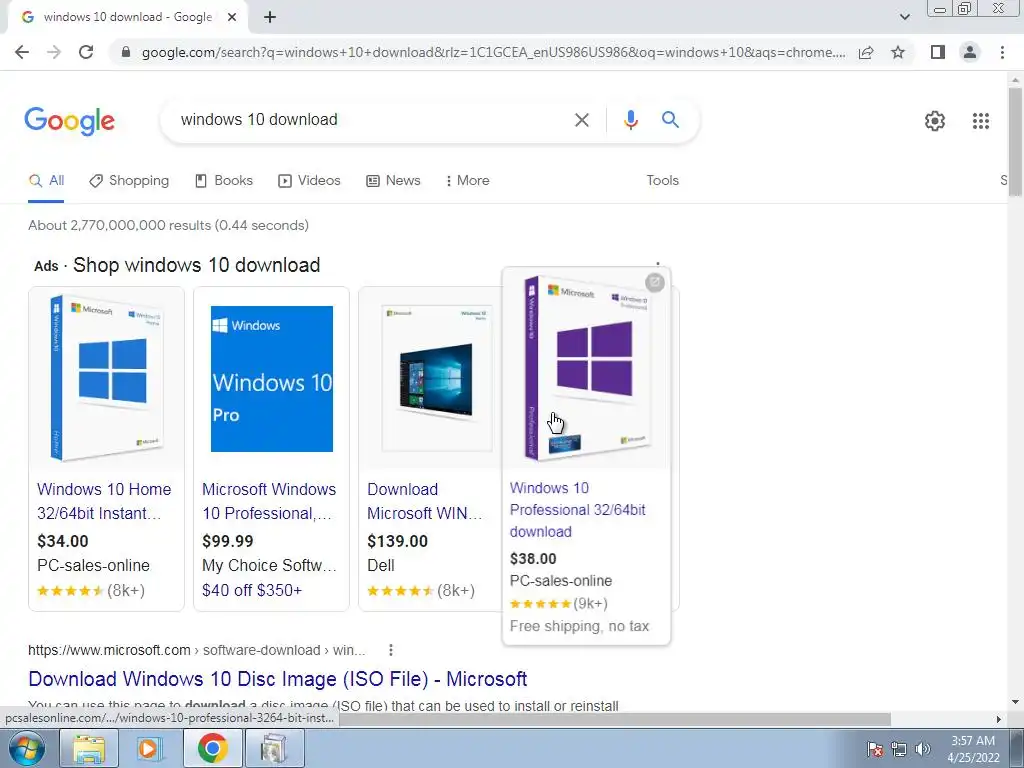Open Windows Explorer from the taskbar
Image resolution: width=1024 pixels, height=768 pixels.
click(89, 749)
